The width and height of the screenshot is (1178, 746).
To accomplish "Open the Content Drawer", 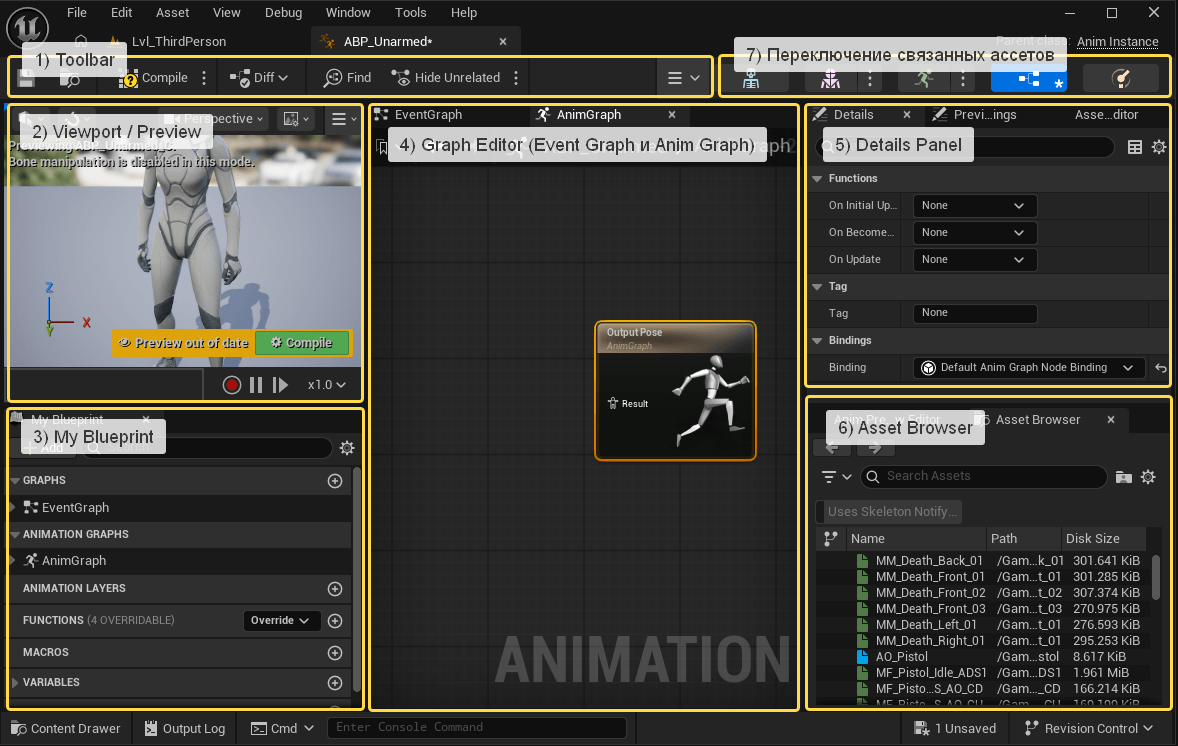I will click(x=66, y=729).
